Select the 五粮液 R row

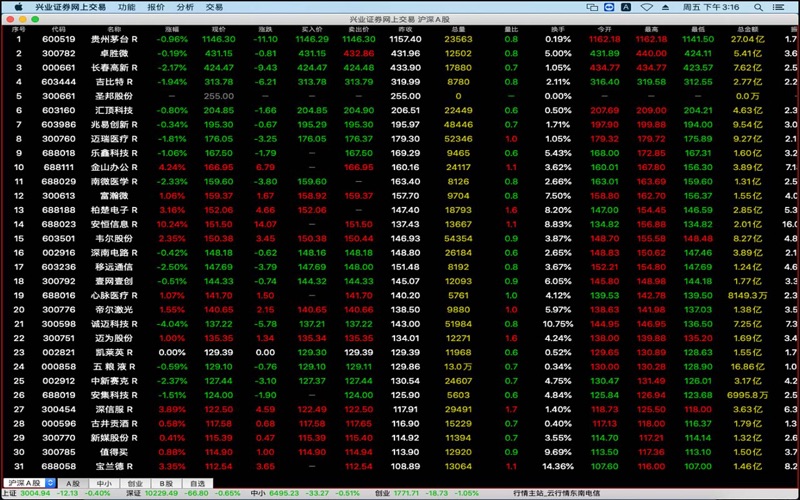[400, 367]
